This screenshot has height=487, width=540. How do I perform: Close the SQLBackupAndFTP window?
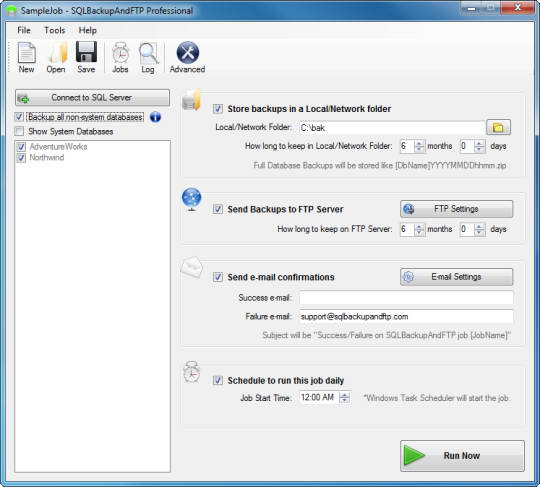click(x=517, y=8)
